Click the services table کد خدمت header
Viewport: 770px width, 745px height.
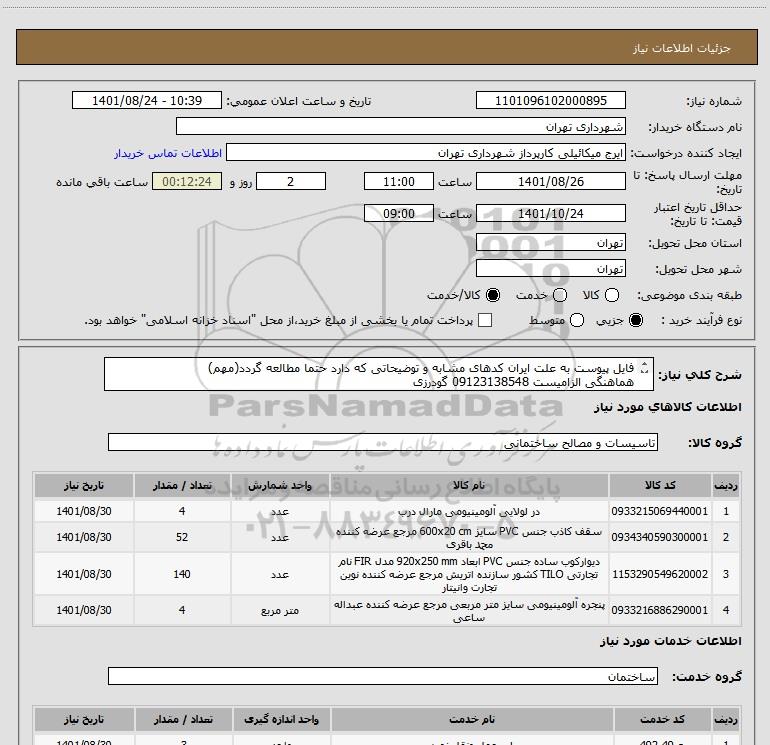[x=662, y=719]
